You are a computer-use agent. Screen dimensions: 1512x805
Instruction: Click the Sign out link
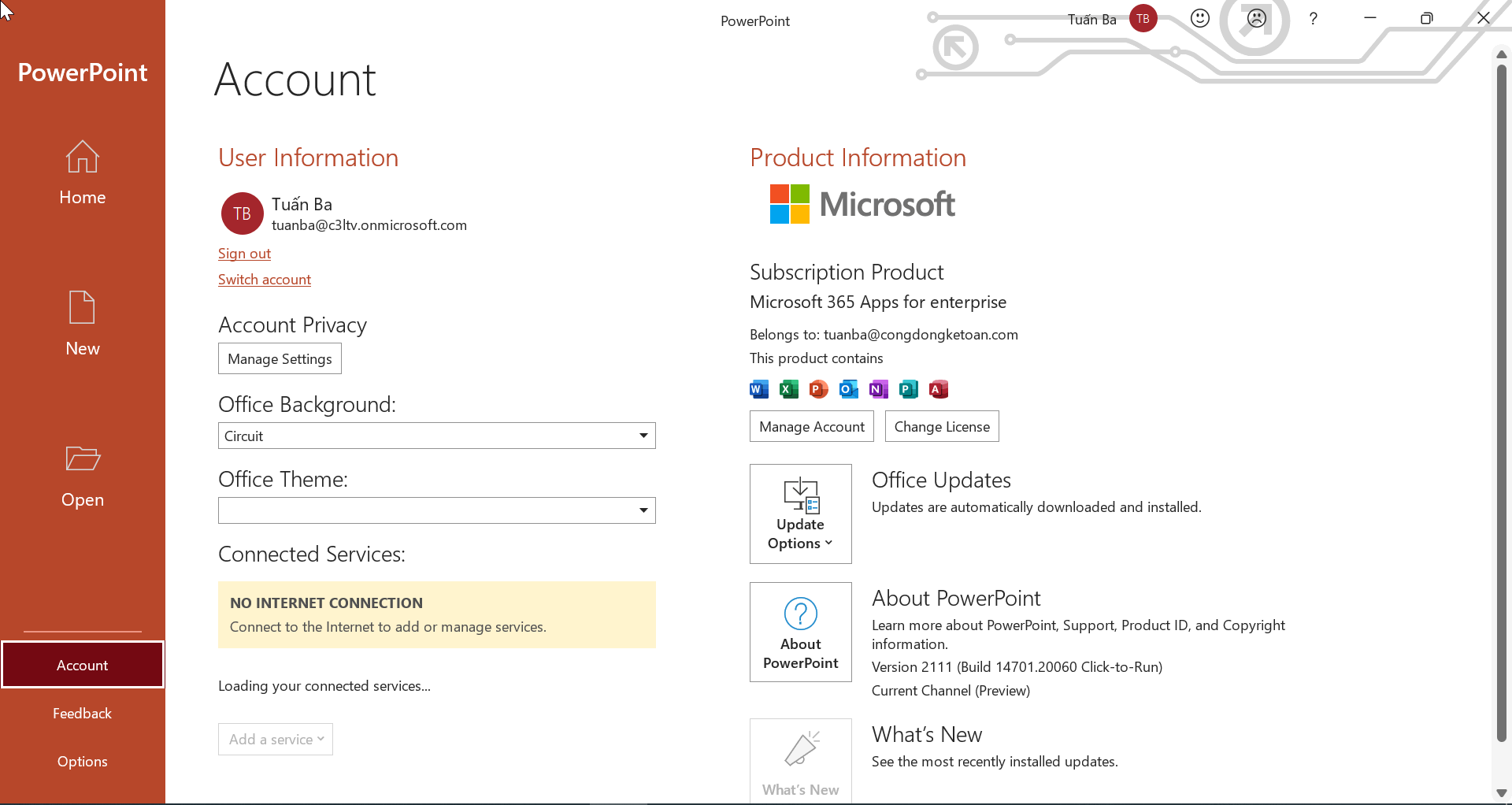(x=244, y=254)
